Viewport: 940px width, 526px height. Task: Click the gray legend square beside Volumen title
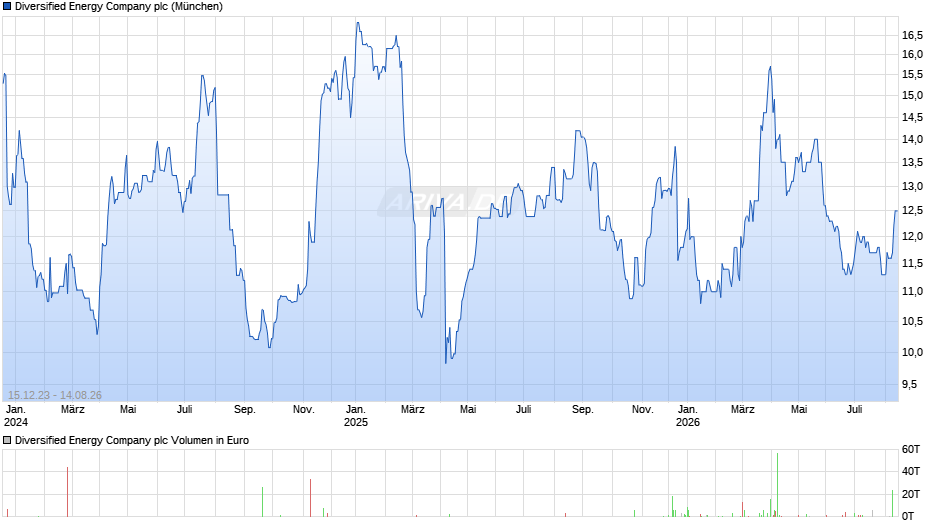(x=7, y=440)
